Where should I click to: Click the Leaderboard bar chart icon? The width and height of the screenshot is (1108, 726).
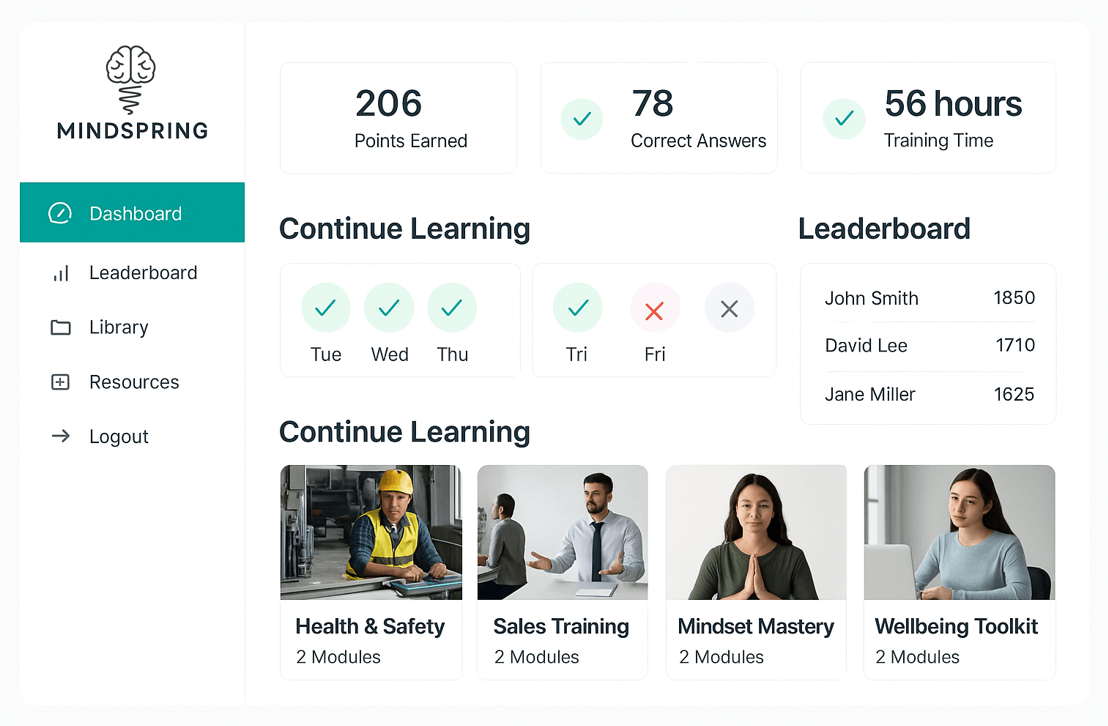pos(60,273)
